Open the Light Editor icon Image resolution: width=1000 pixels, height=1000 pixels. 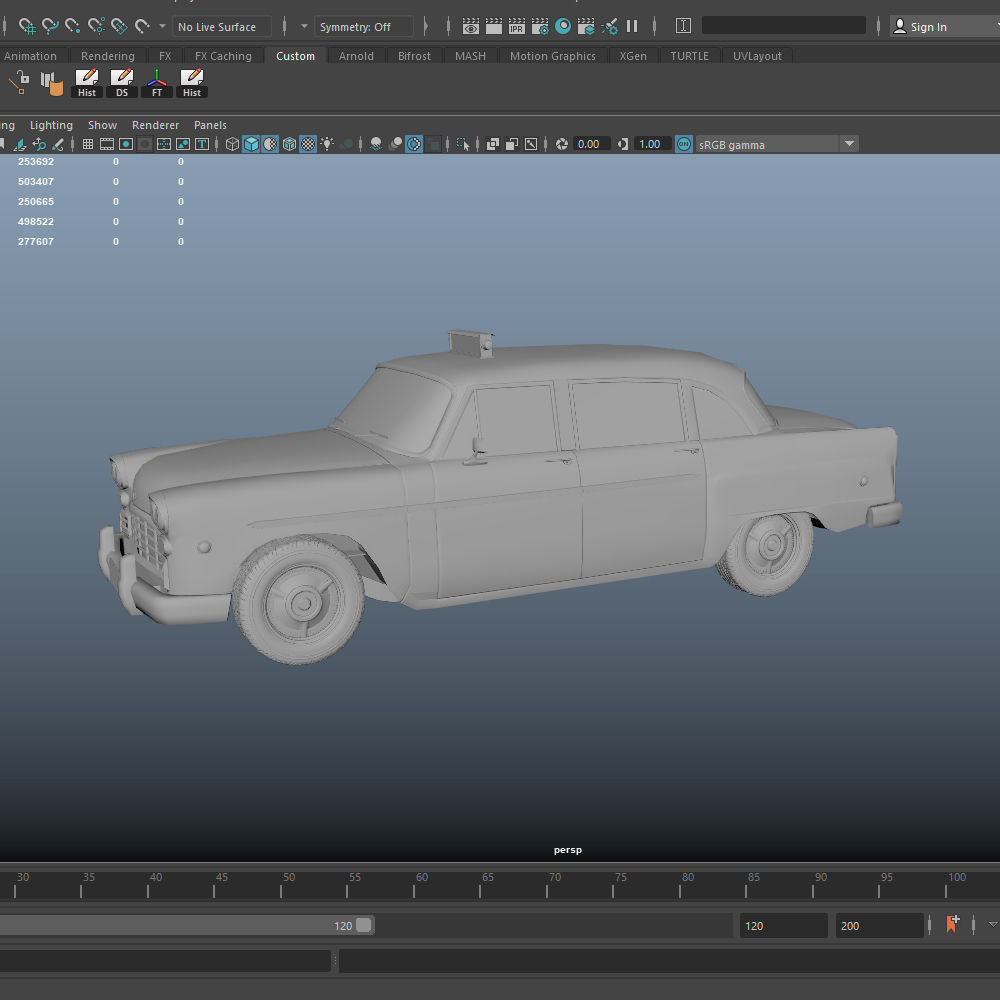click(609, 26)
